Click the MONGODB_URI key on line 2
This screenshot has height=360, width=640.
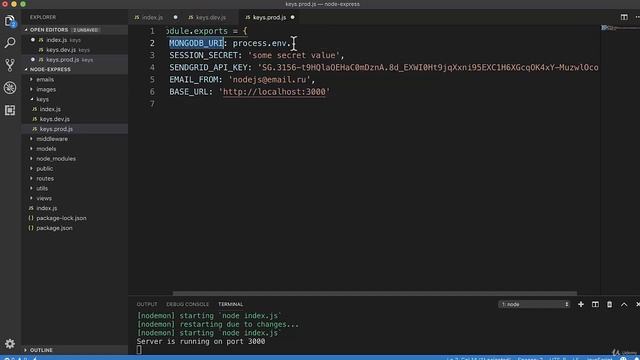tap(196, 43)
